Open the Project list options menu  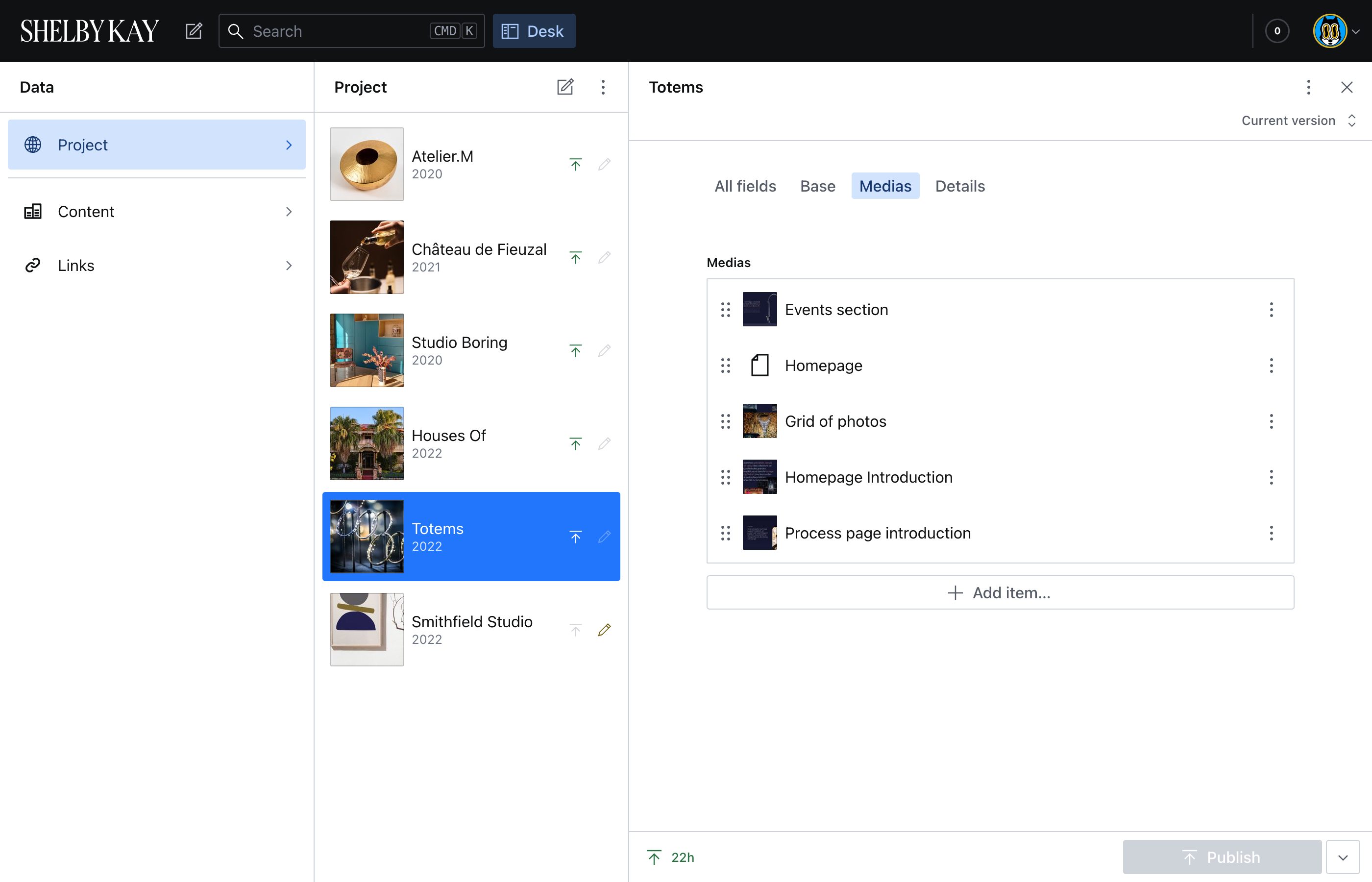pos(603,87)
